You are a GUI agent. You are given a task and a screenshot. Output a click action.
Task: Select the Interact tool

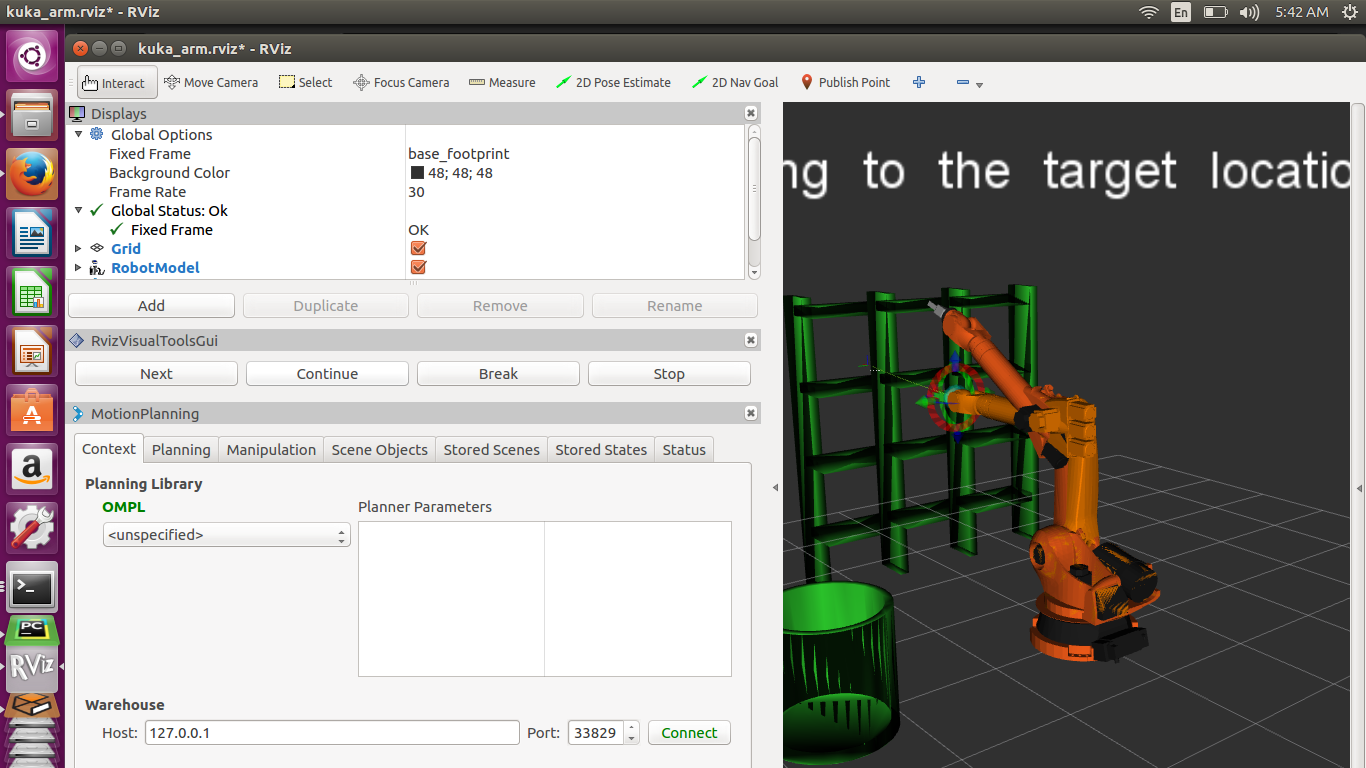click(117, 83)
